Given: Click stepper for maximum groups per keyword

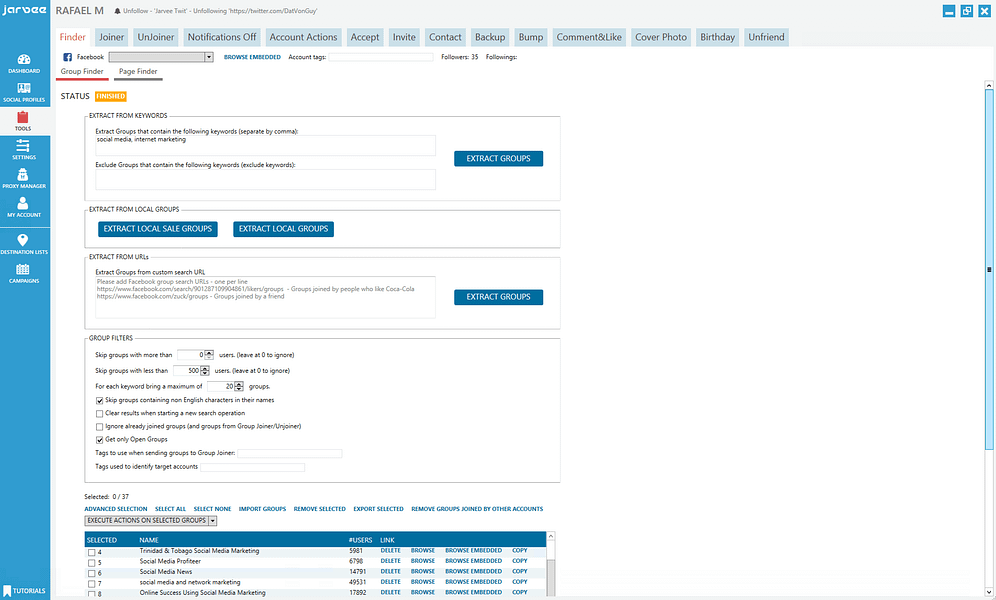Looking at the screenshot, I should (239, 386).
